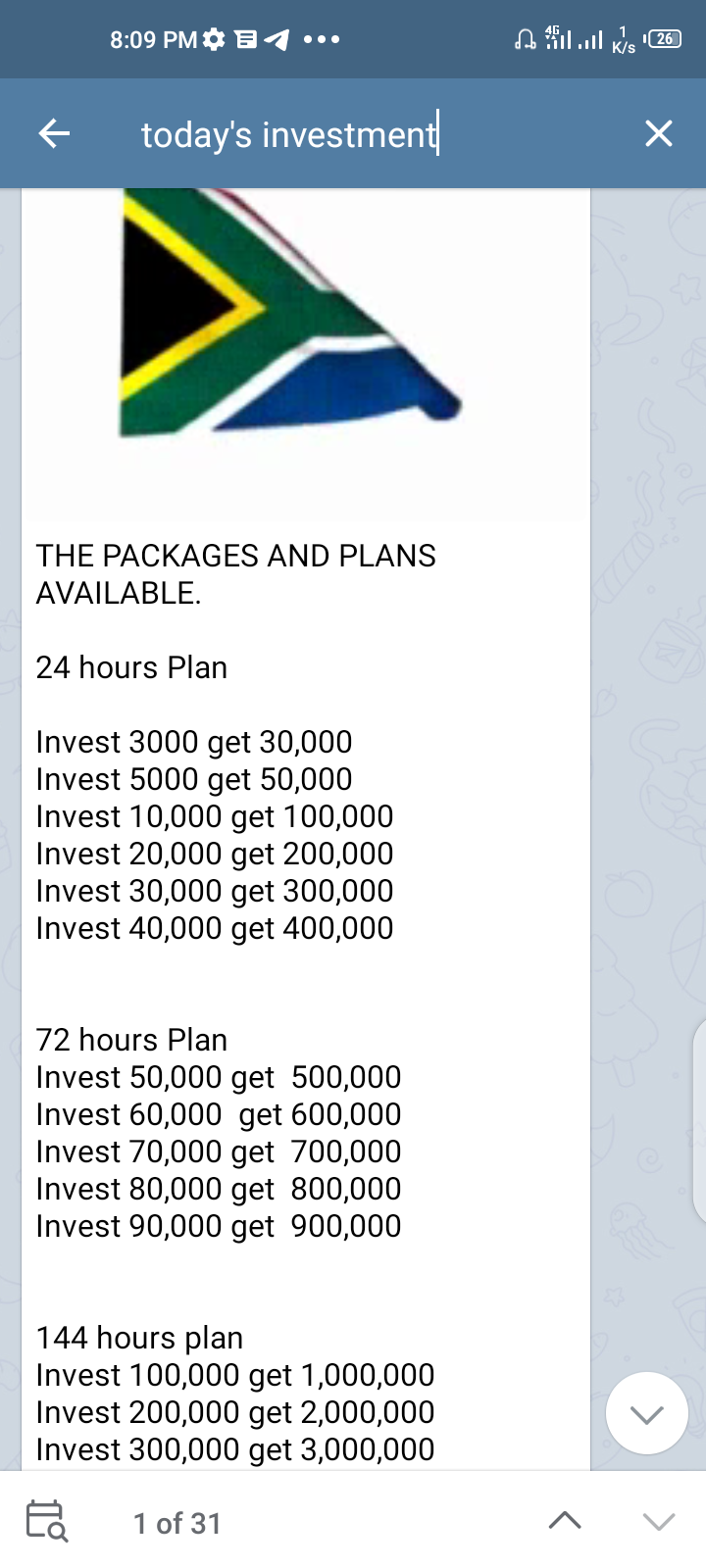
Task: Tap the 4G signal strength indicator
Action: pos(558,39)
